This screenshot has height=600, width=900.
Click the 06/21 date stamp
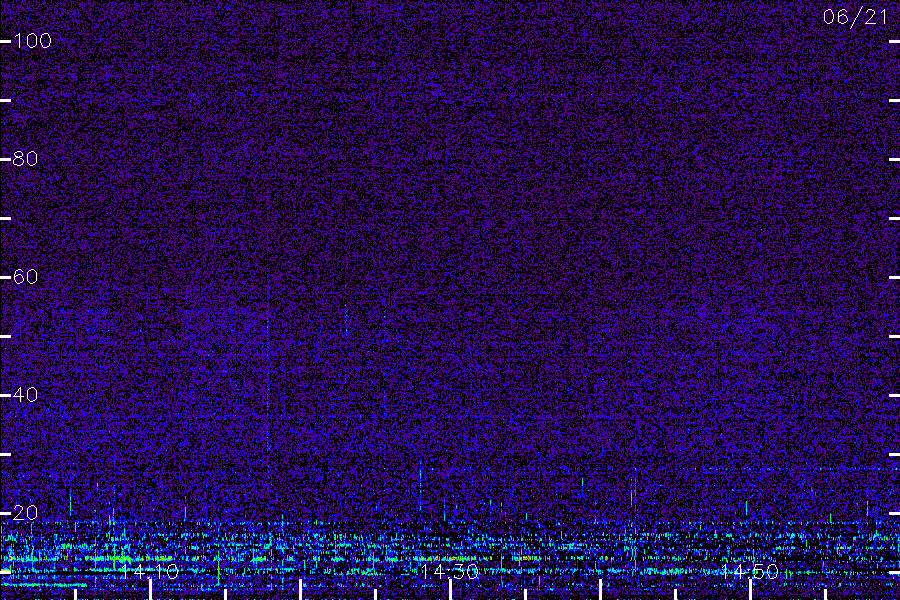tap(855, 17)
